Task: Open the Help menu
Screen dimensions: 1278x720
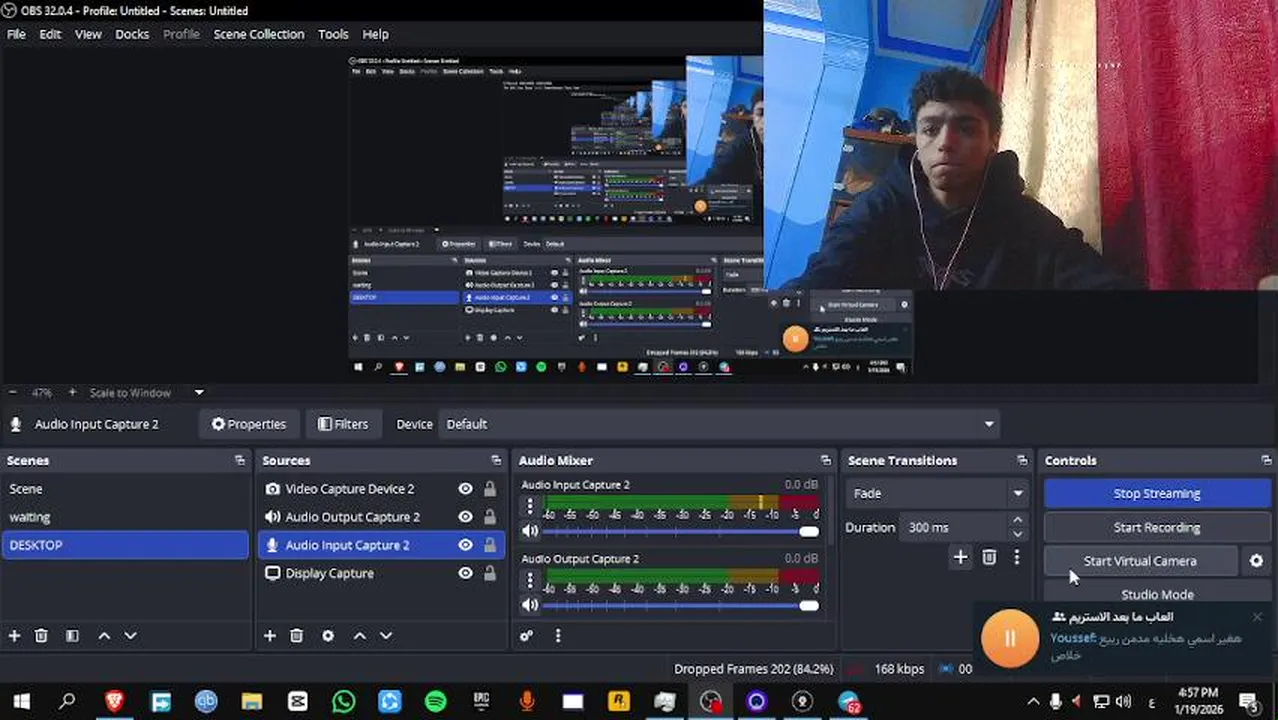Action: click(x=375, y=34)
